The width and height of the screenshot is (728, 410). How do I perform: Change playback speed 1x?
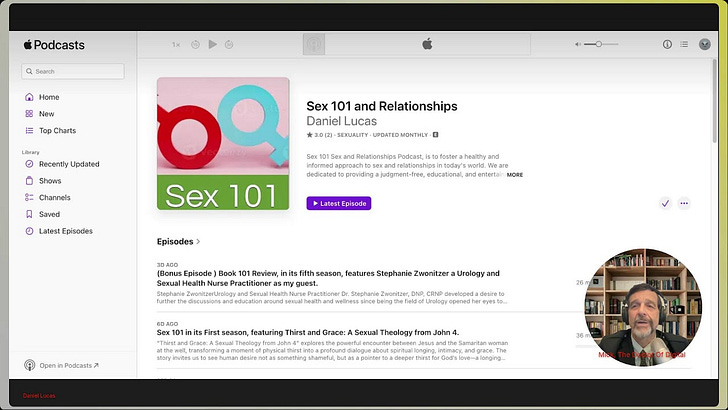(176, 45)
